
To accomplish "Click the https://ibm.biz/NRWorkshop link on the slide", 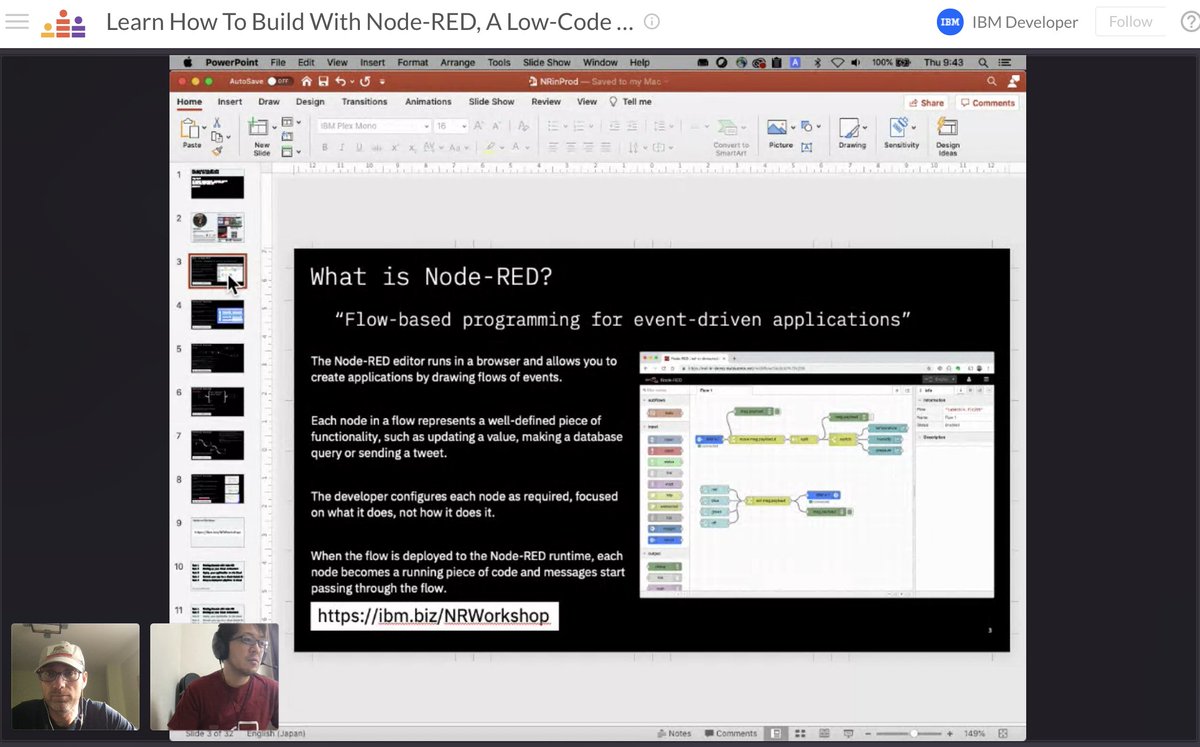I will point(434,616).
